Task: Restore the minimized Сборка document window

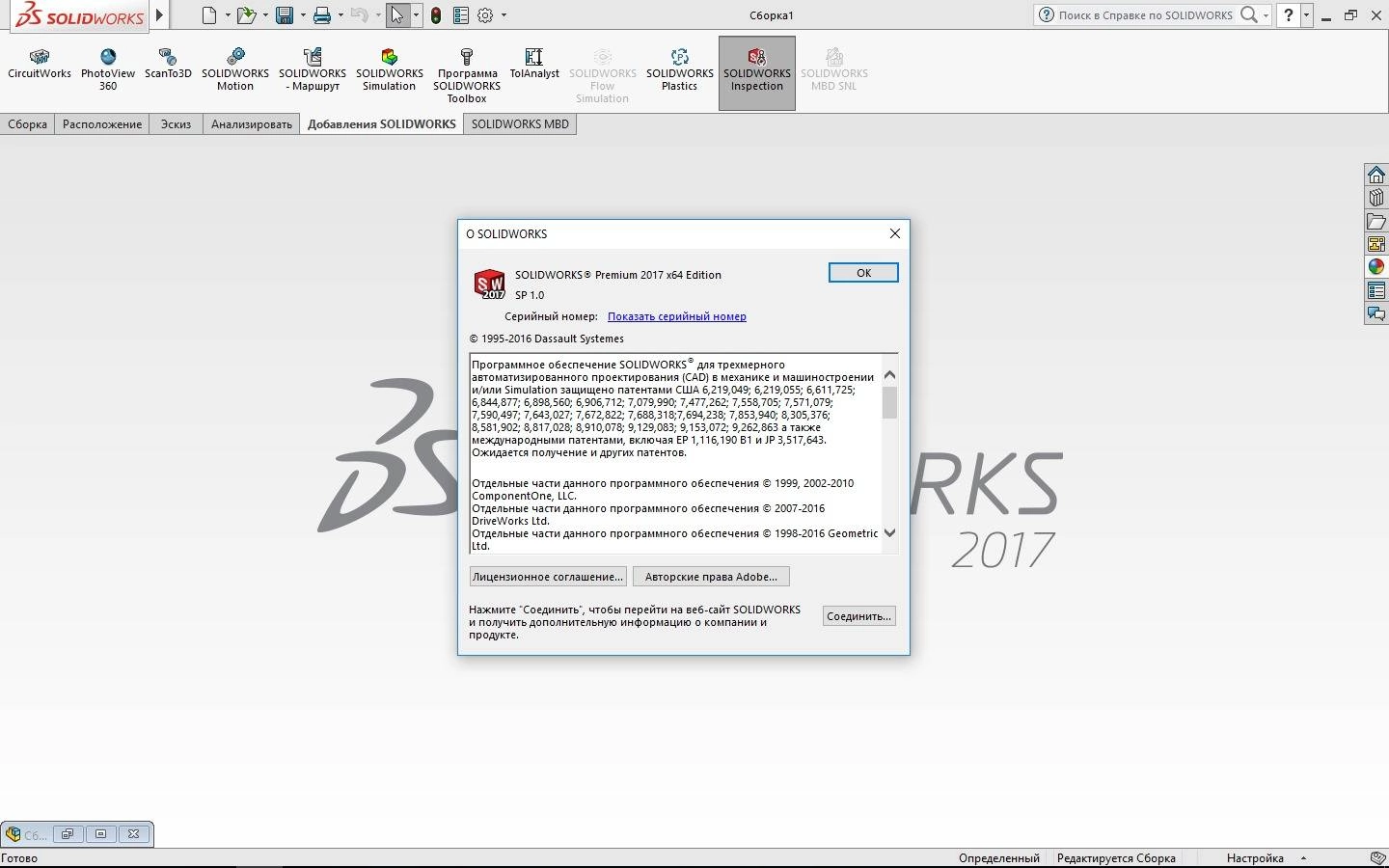Action: tap(68, 834)
